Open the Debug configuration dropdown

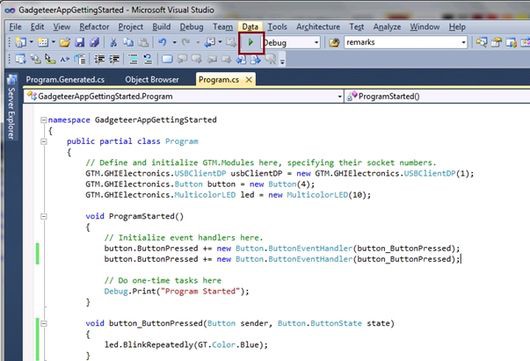tap(316, 43)
